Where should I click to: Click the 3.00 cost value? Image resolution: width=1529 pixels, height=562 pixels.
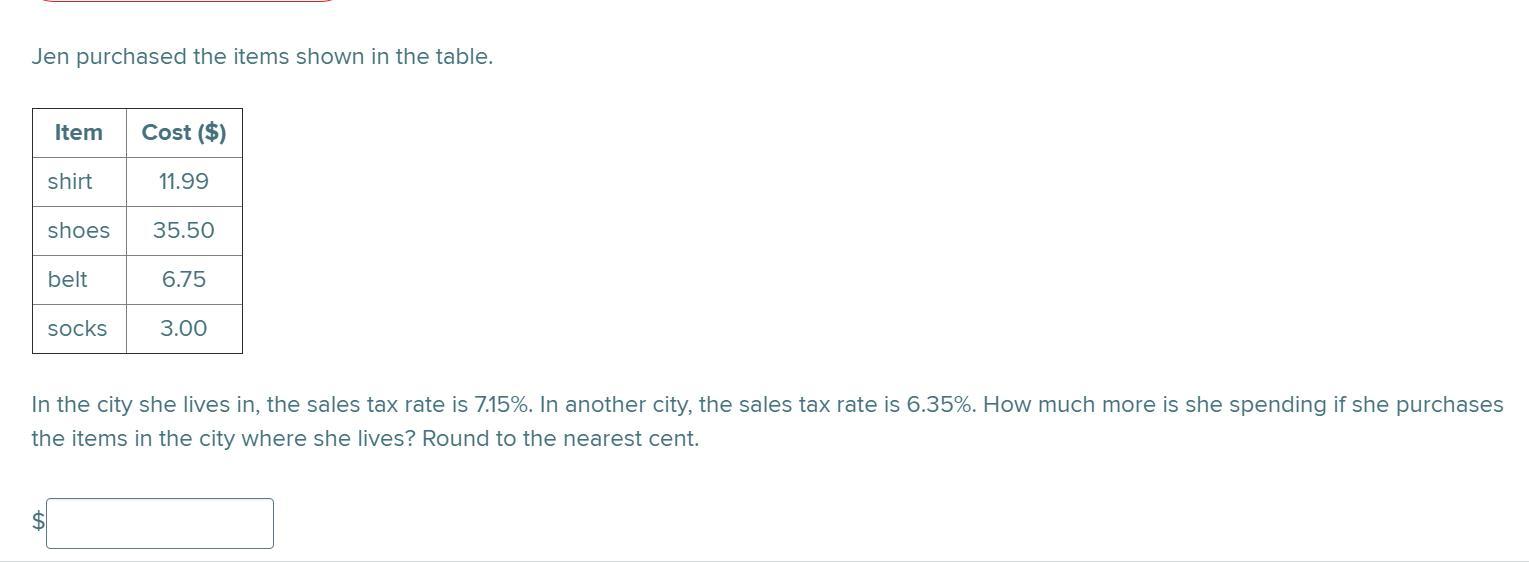[x=184, y=328]
